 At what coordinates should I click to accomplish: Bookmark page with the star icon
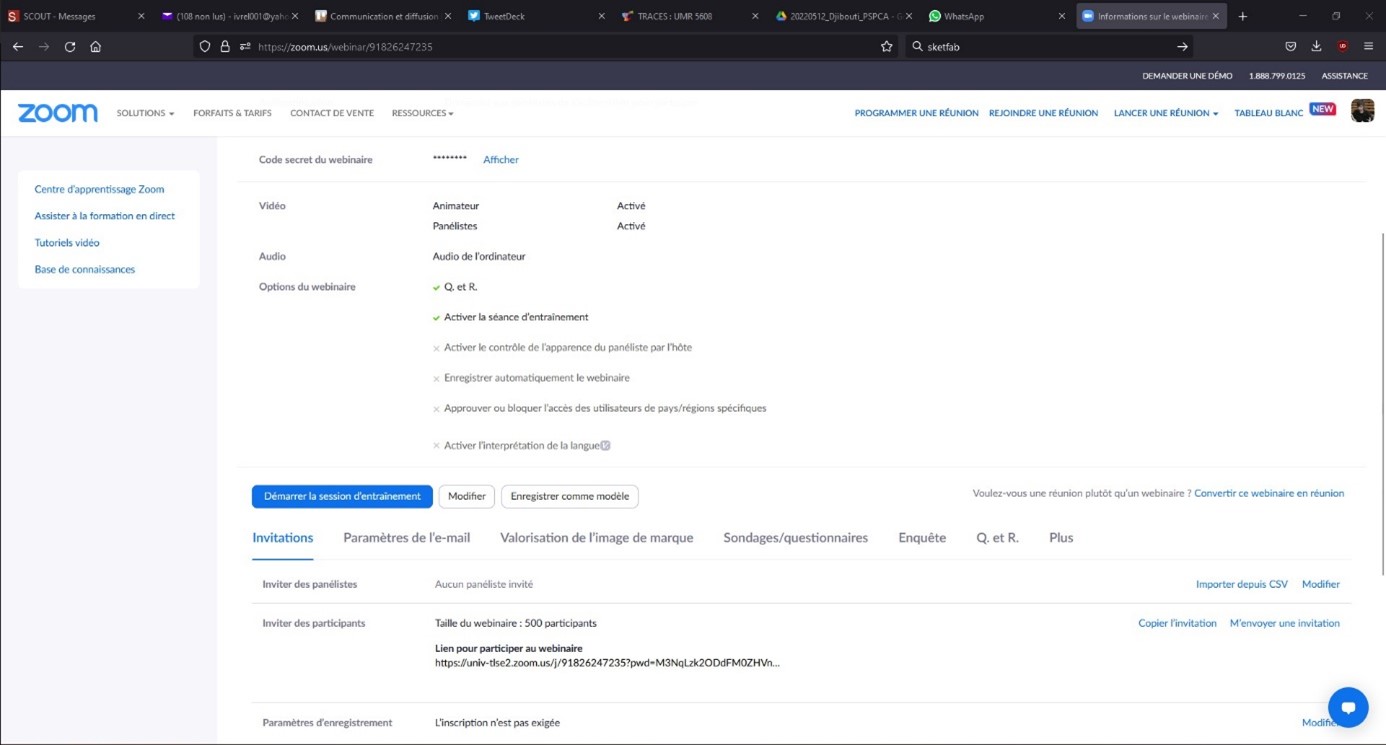(x=886, y=47)
